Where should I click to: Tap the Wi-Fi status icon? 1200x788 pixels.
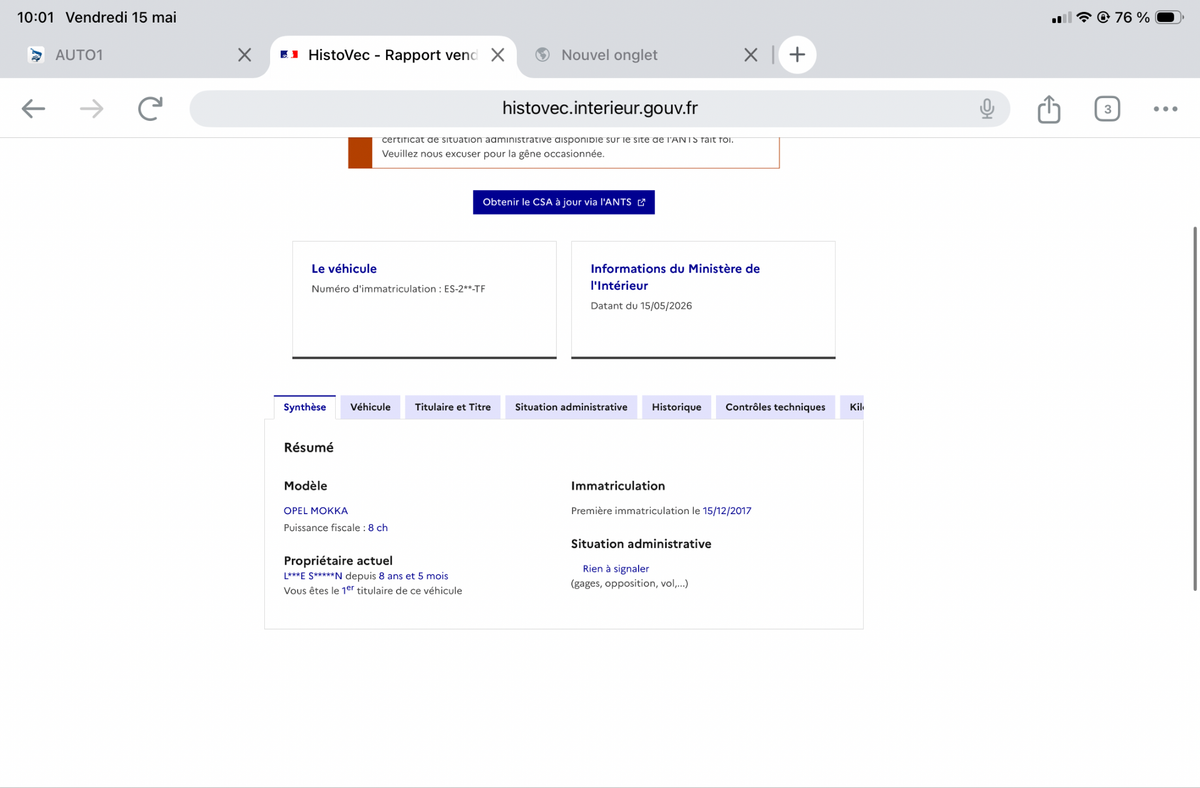[x=1084, y=17]
